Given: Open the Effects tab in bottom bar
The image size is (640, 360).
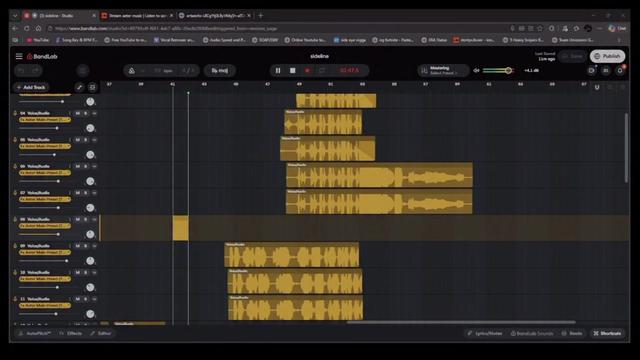Looking at the screenshot, I should [71, 333].
